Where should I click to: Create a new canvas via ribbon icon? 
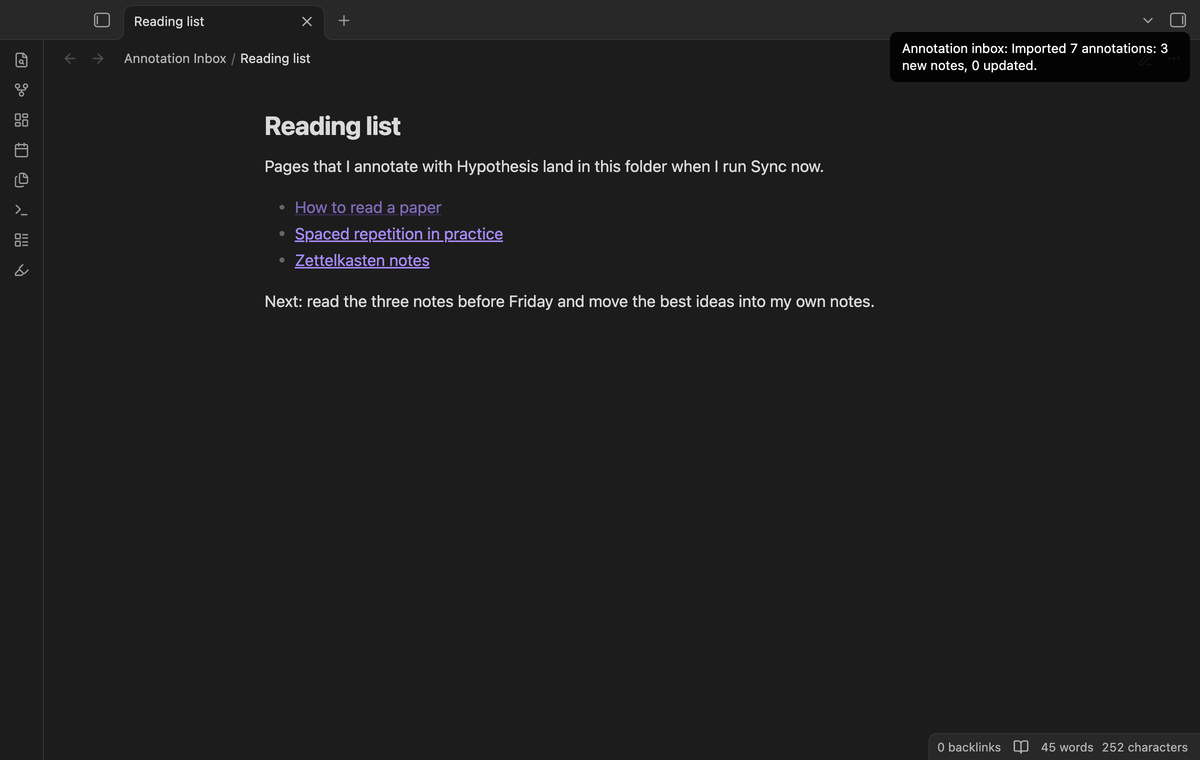pyautogui.click(x=21, y=120)
